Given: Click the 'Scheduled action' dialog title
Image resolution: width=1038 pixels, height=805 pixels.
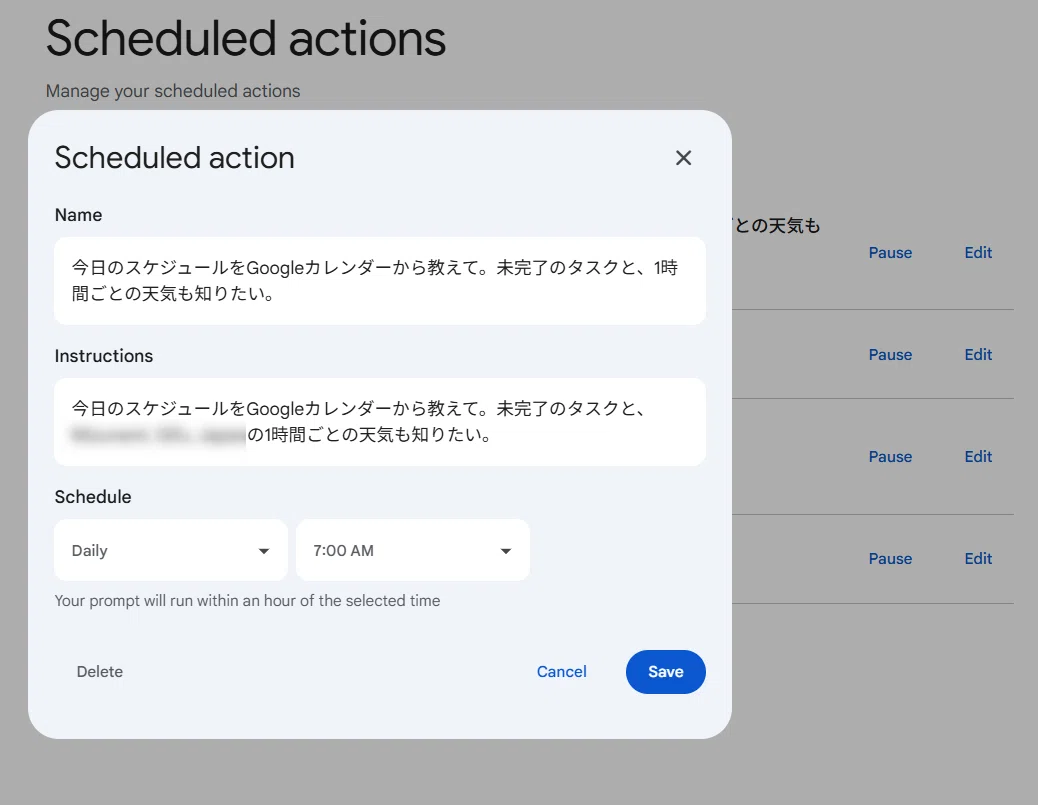Looking at the screenshot, I should click(175, 158).
